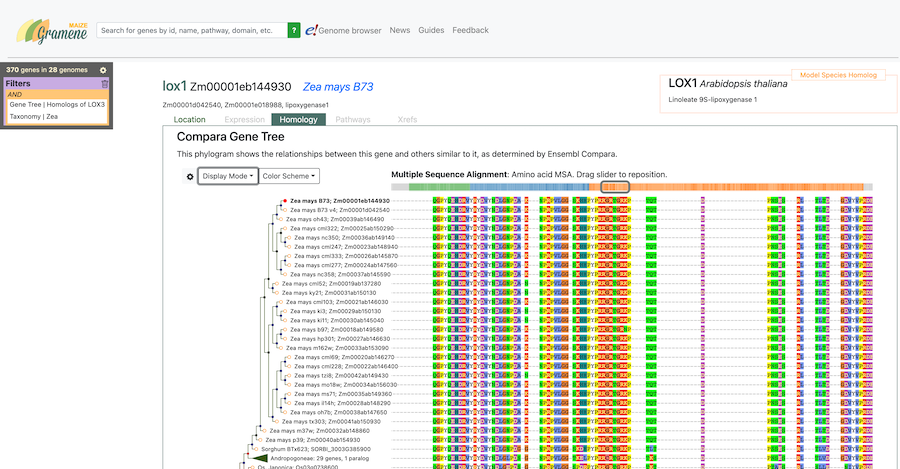Click the MSA position slider handle
This screenshot has height=469, width=900.
(x=614, y=187)
